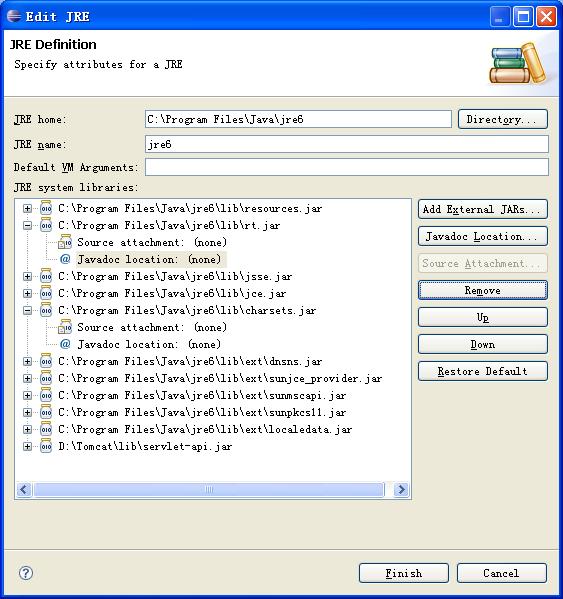
Task: Click the jar icon beside resources.jar
Action: click(x=46, y=208)
